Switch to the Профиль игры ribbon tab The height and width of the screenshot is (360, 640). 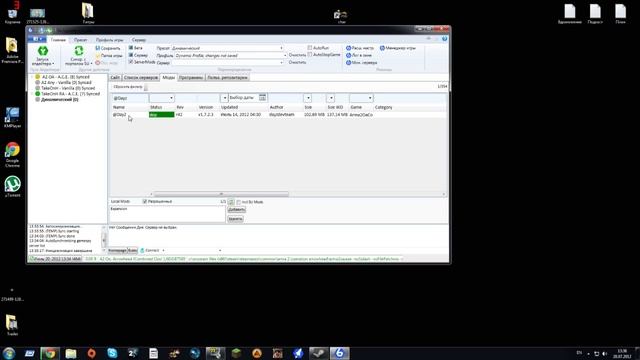tap(109, 40)
